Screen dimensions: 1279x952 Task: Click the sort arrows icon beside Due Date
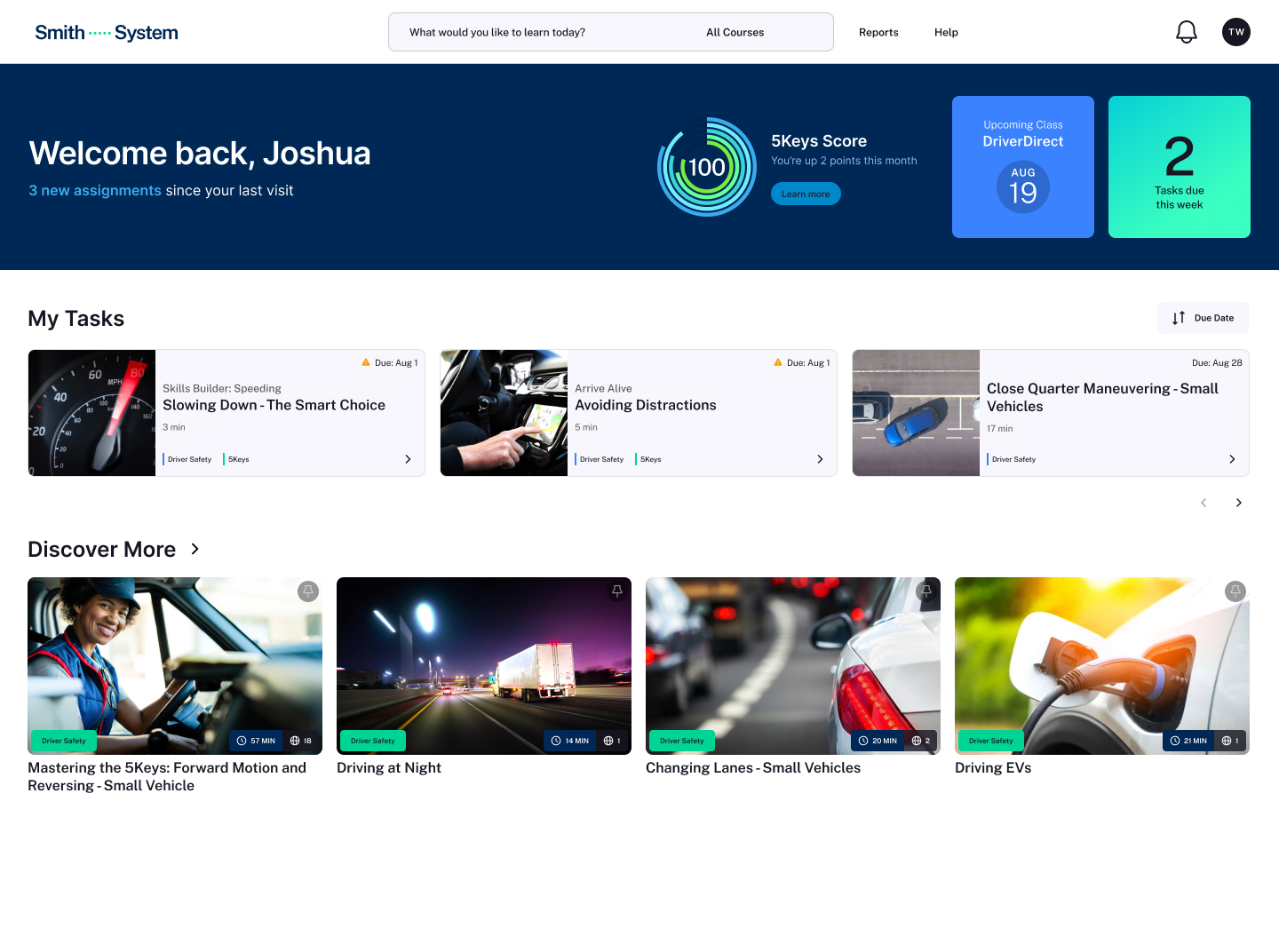tap(1179, 318)
